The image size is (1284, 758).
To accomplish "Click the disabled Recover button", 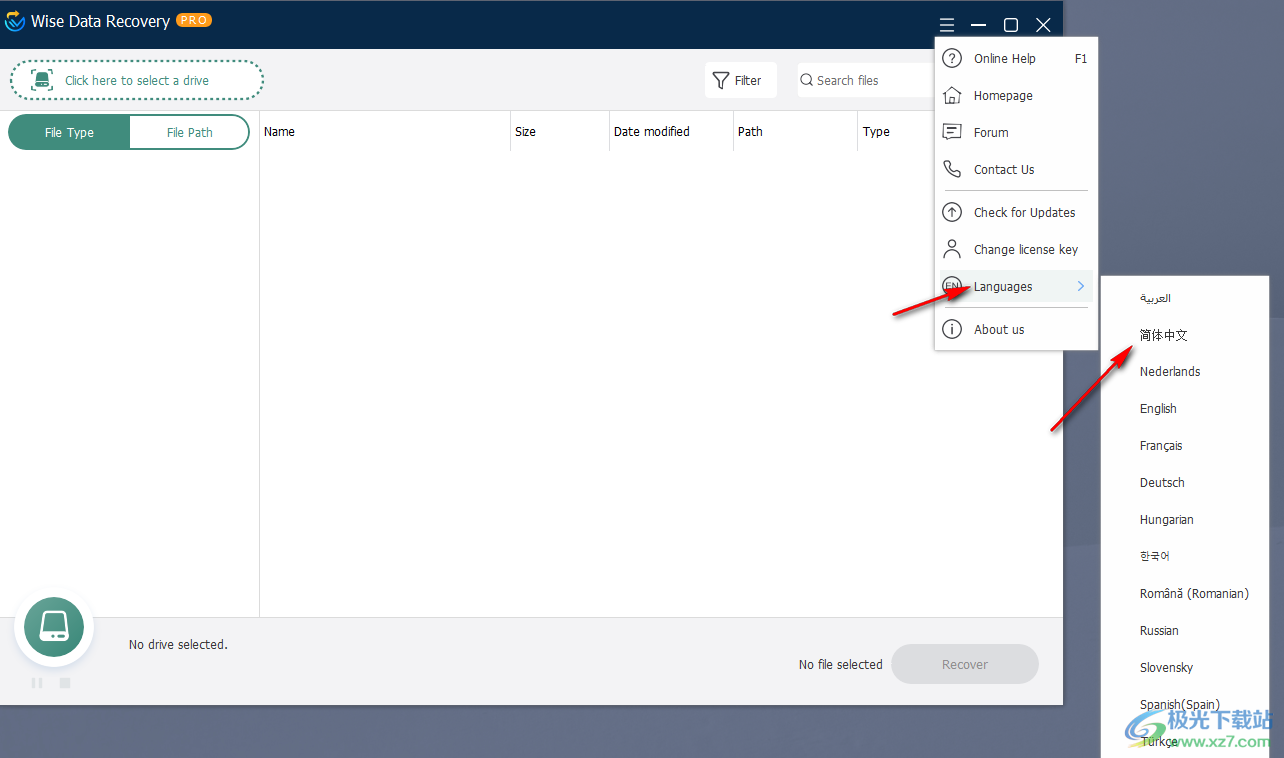I will (965, 664).
